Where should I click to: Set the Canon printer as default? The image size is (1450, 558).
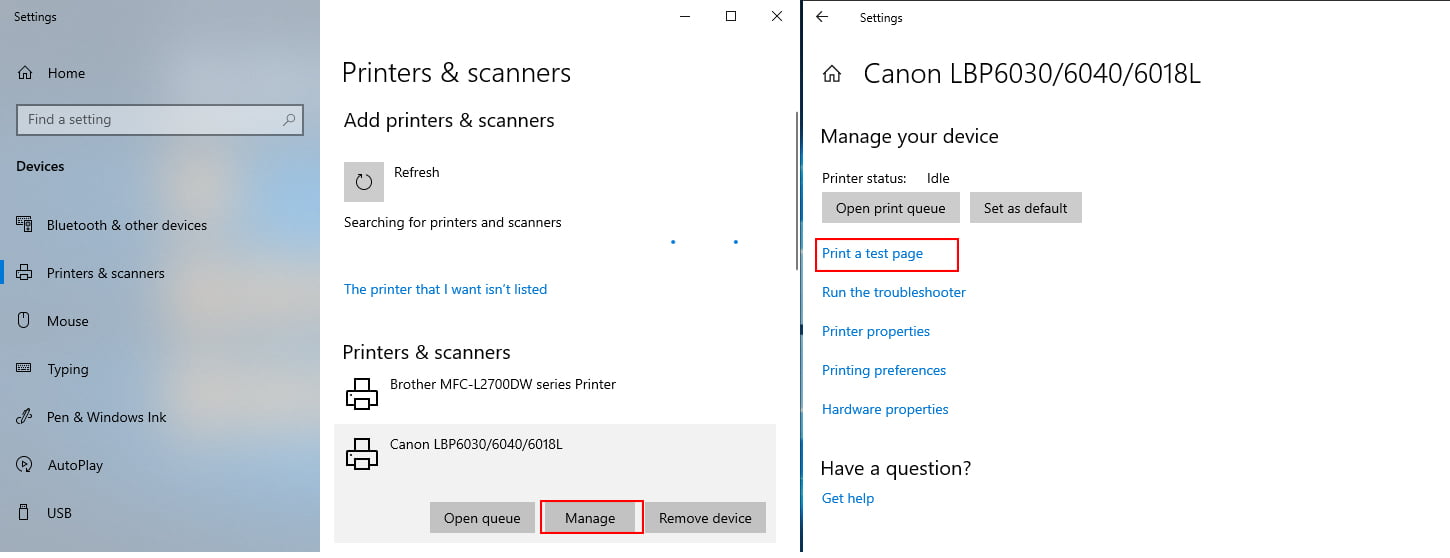coord(1026,208)
